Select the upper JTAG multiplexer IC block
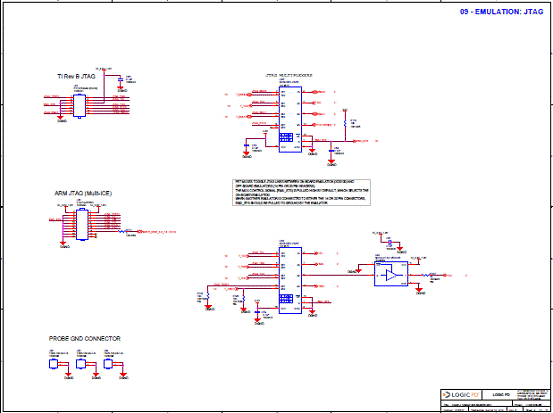The height and width of the screenshot is (413, 553). click(290, 120)
